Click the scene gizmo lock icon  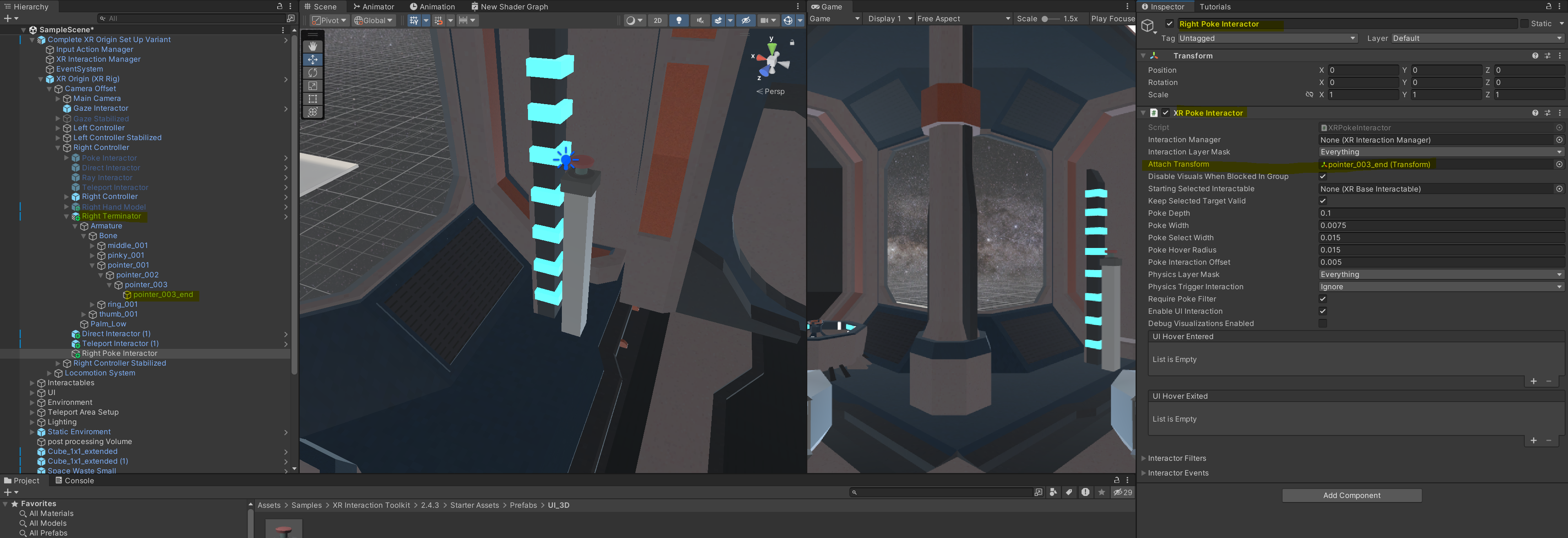pos(792,42)
